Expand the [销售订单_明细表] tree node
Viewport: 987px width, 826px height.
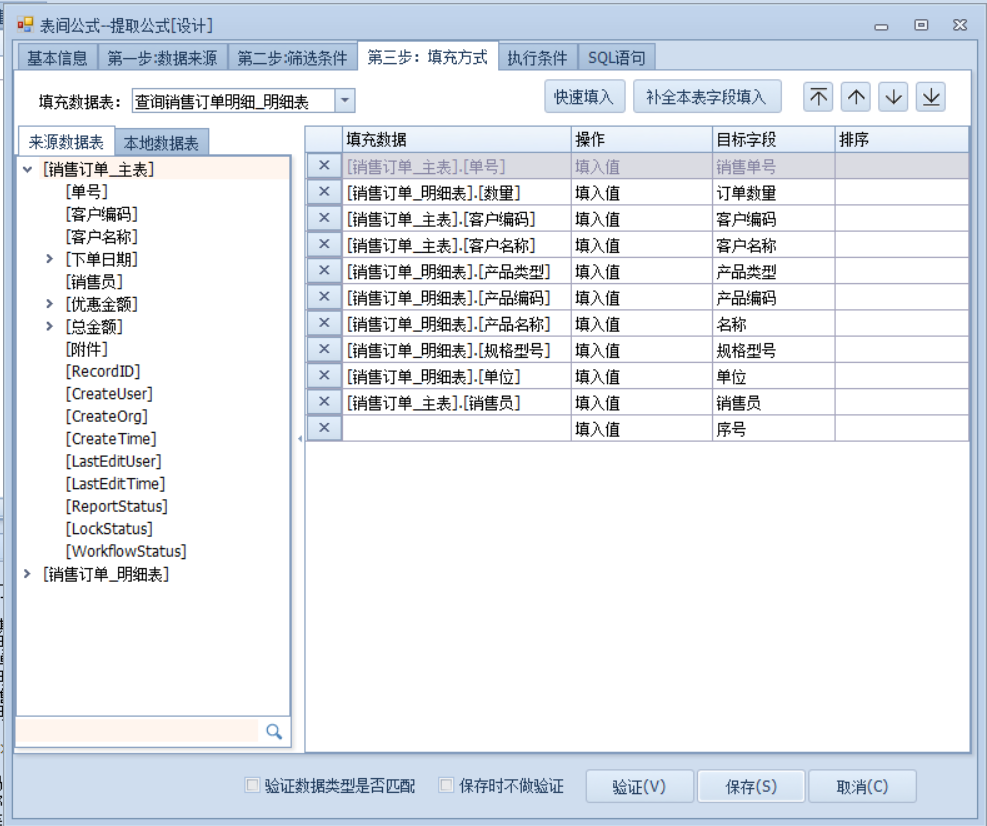[x=27, y=573]
